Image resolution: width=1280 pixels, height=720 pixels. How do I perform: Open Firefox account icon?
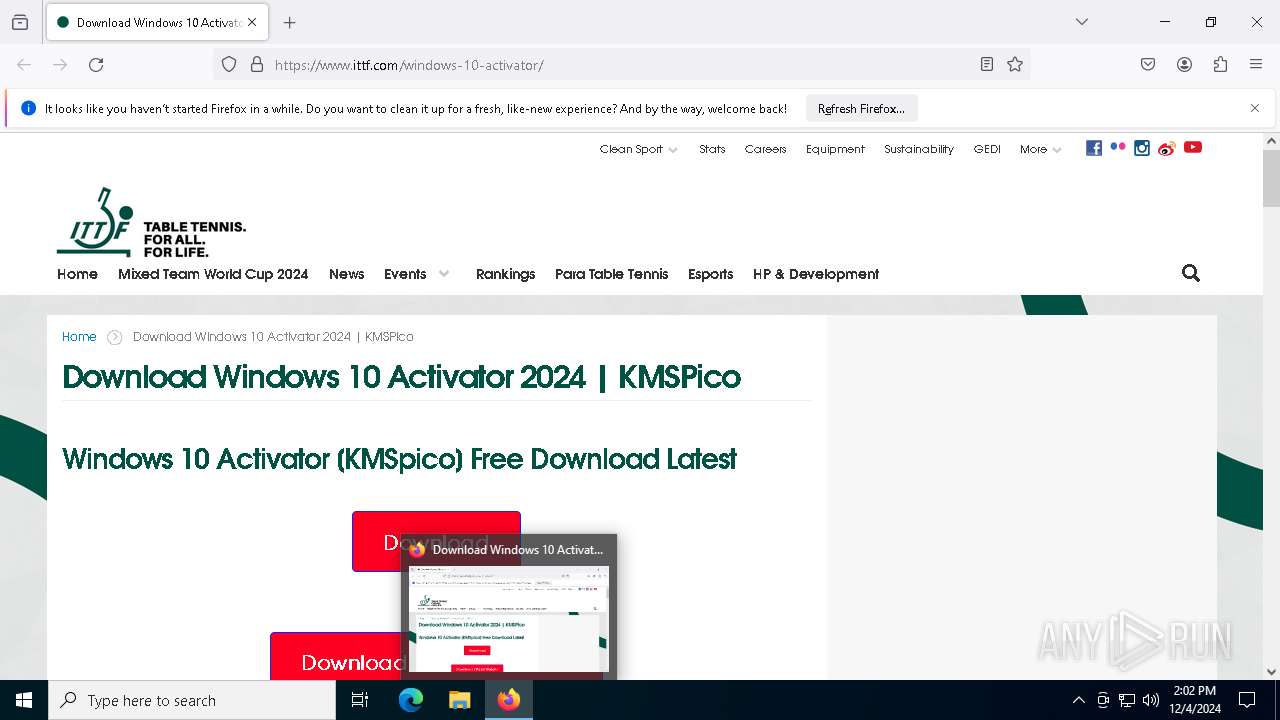[x=1184, y=65]
